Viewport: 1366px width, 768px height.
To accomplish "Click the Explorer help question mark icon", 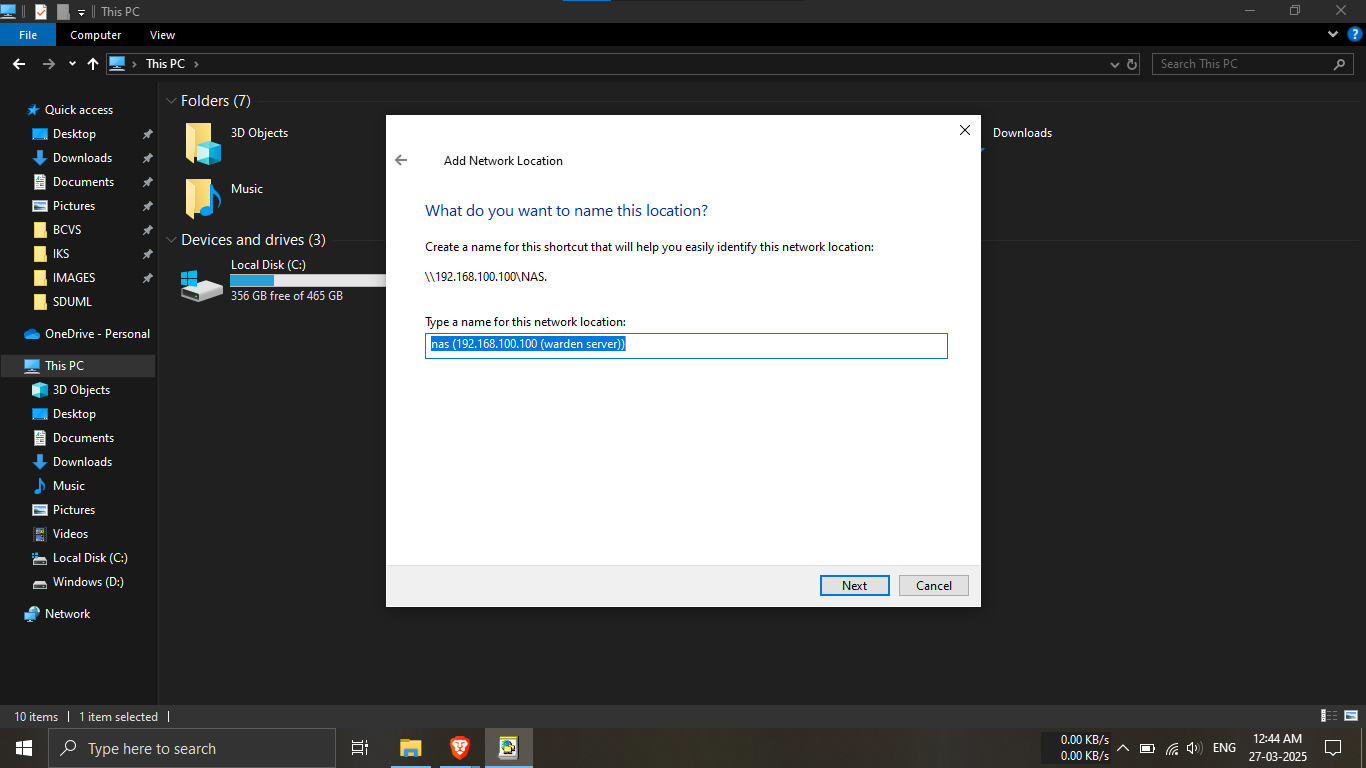I will 1355,34.
